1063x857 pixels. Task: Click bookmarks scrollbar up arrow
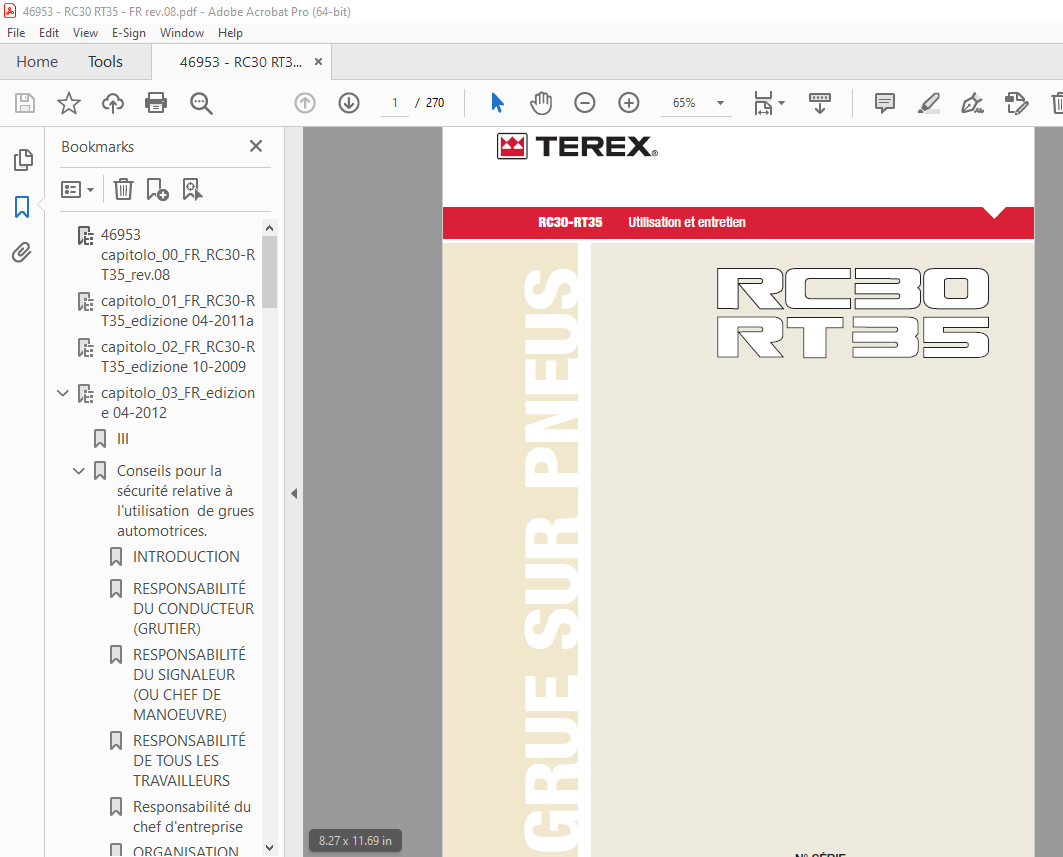pos(269,228)
